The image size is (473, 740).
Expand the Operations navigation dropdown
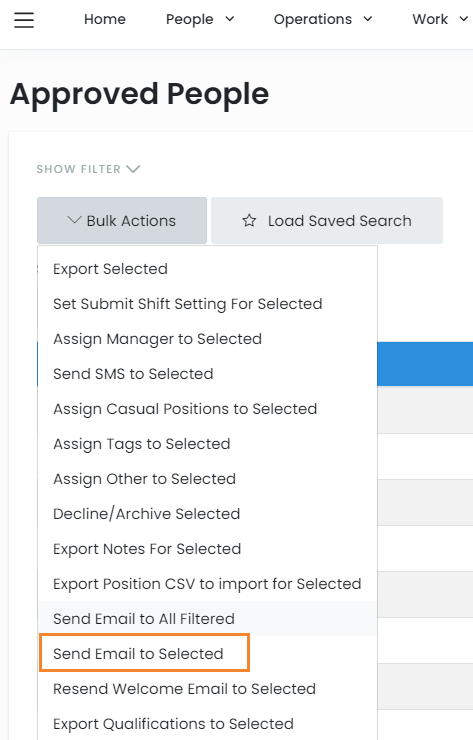point(323,19)
